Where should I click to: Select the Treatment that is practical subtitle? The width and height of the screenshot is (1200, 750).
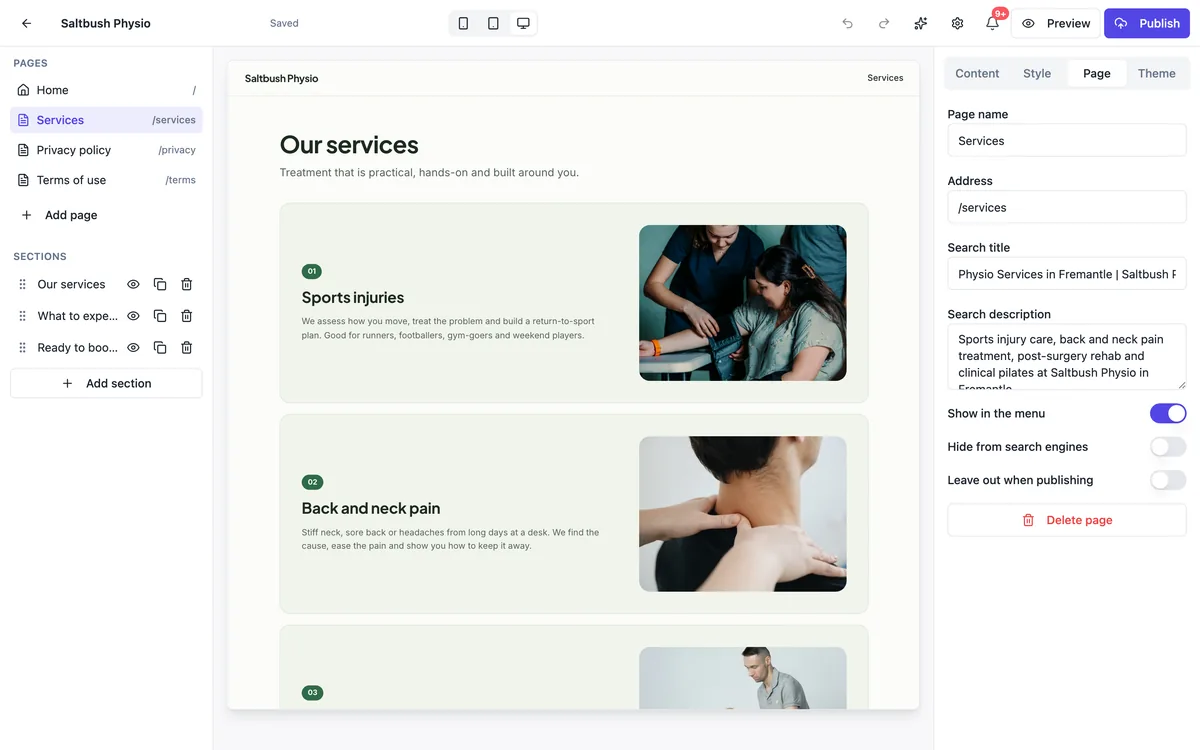(x=429, y=172)
